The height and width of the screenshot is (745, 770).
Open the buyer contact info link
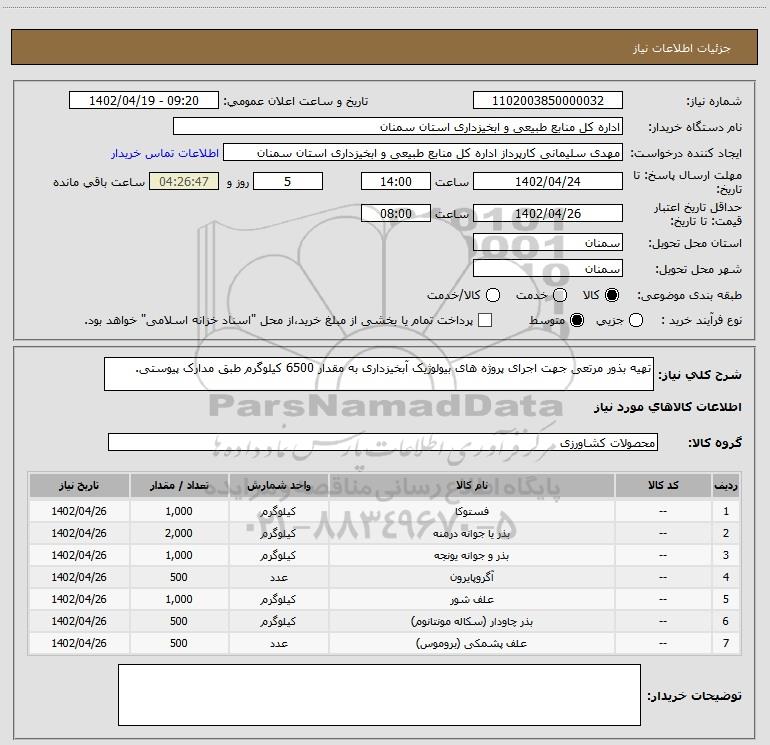coord(165,153)
